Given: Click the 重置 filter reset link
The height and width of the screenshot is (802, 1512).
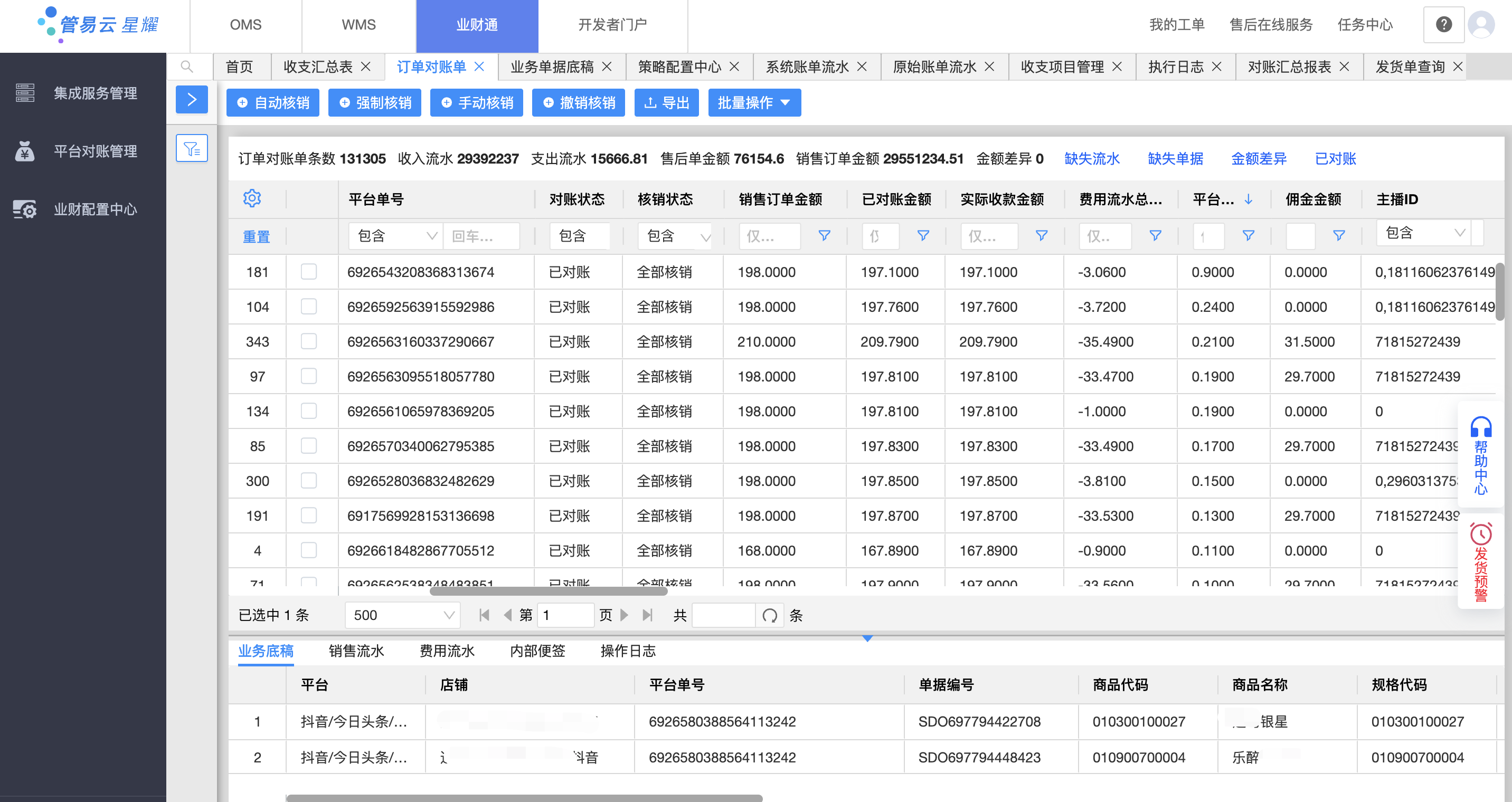Looking at the screenshot, I should (257, 236).
